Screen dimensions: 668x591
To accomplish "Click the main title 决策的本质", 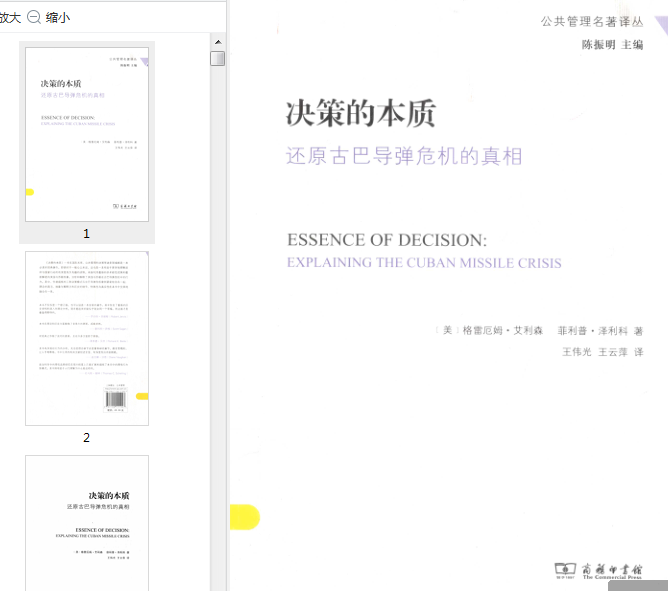I will (361, 114).
